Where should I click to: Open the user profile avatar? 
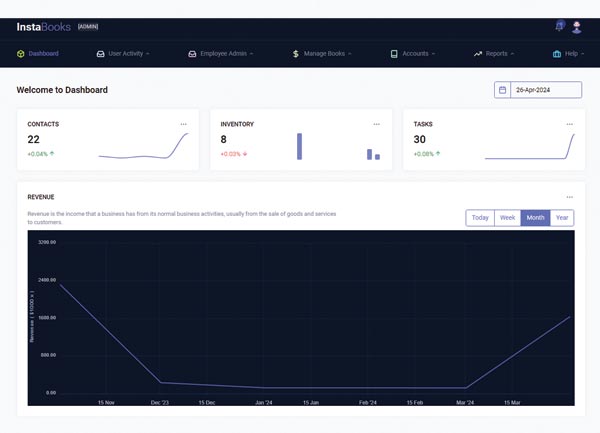577,27
